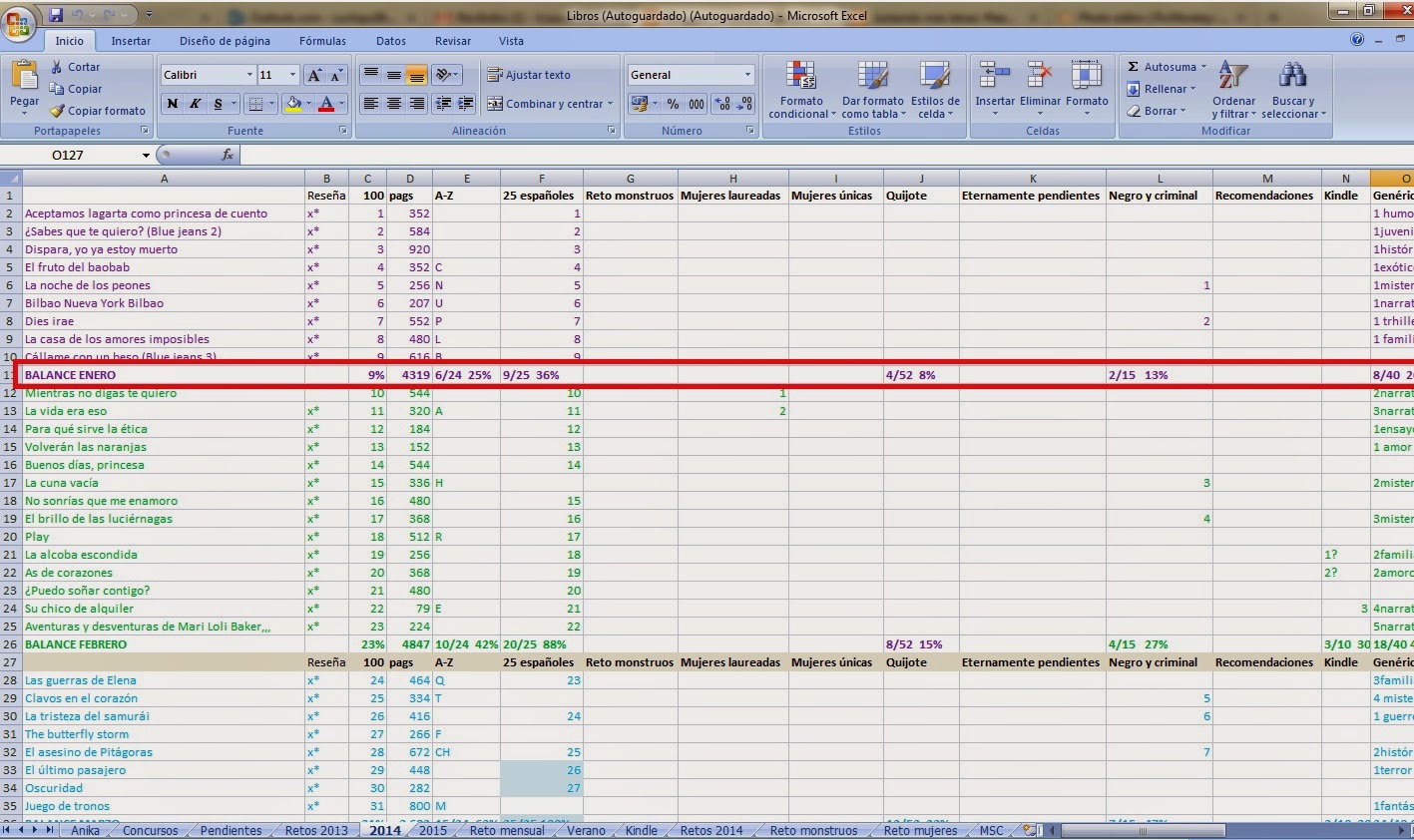Open the Kindle sheet tab
Screen dimensions: 1414x840
(x=641, y=830)
